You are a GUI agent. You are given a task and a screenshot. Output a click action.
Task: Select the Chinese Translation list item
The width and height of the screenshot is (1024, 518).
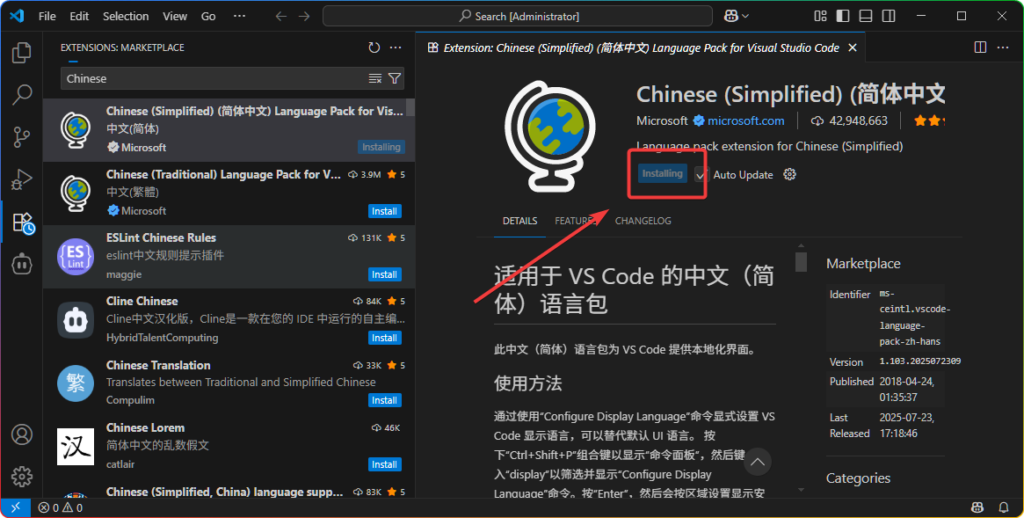(229, 383)
